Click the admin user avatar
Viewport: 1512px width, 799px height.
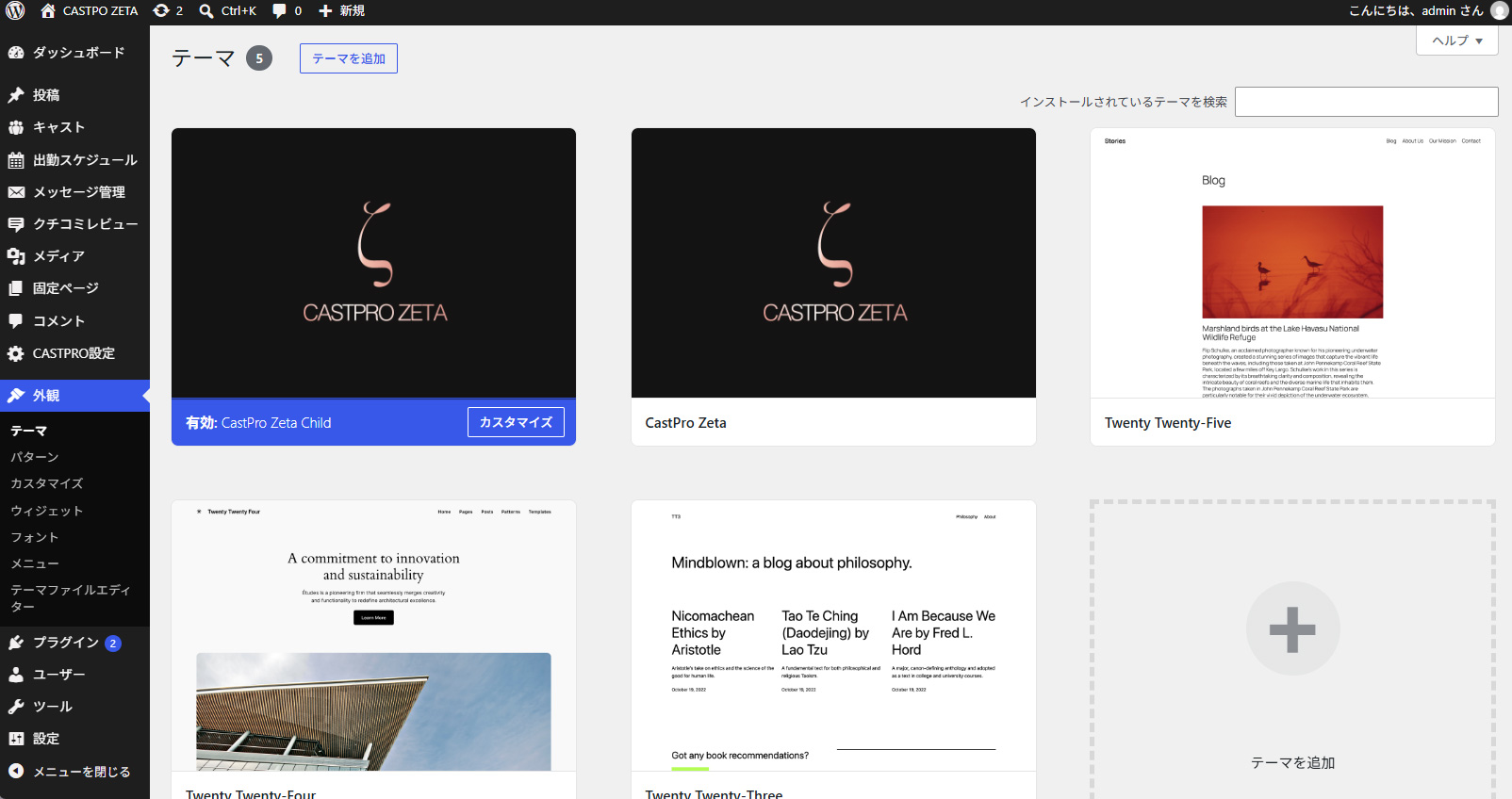point(1500,11)
